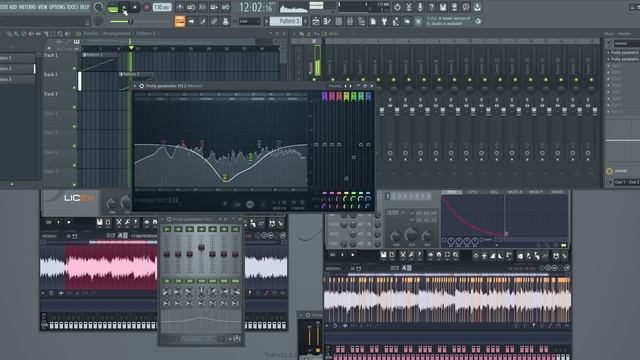Viewport: 640px width, 360px height.
Task: Toggle the recording countdown icon
Action: [202, 7]
